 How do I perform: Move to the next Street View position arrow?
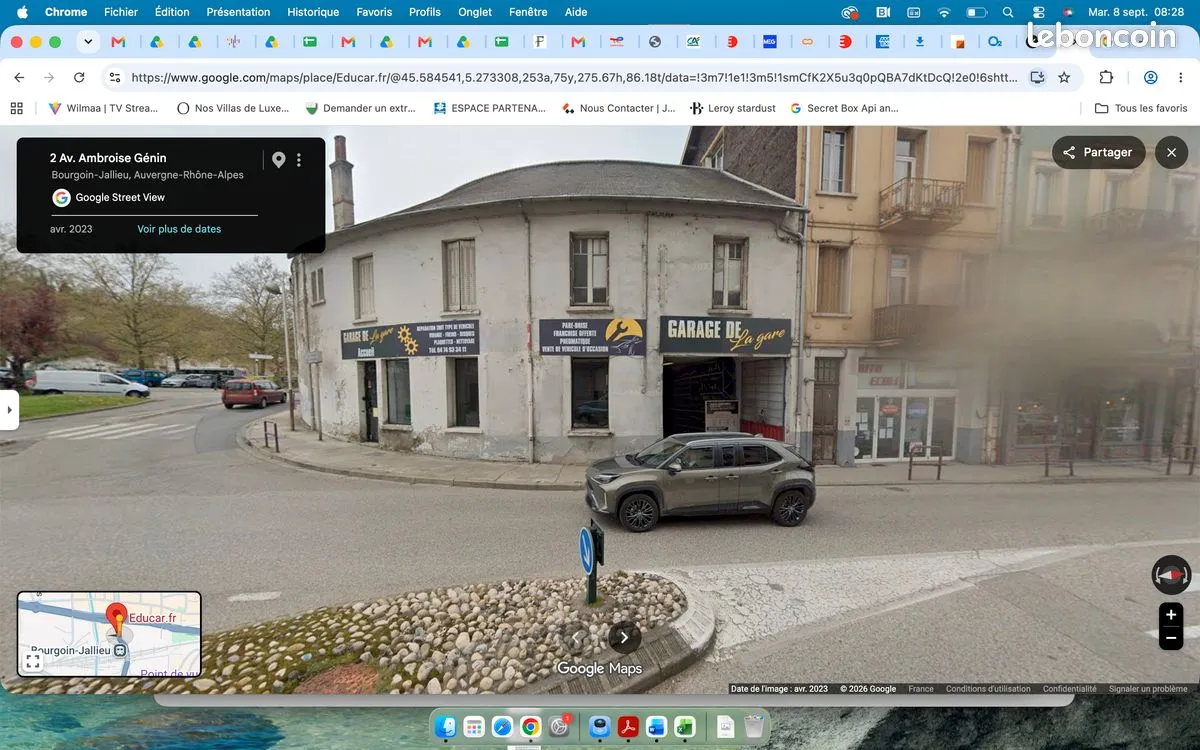click(x=624, y=637)
